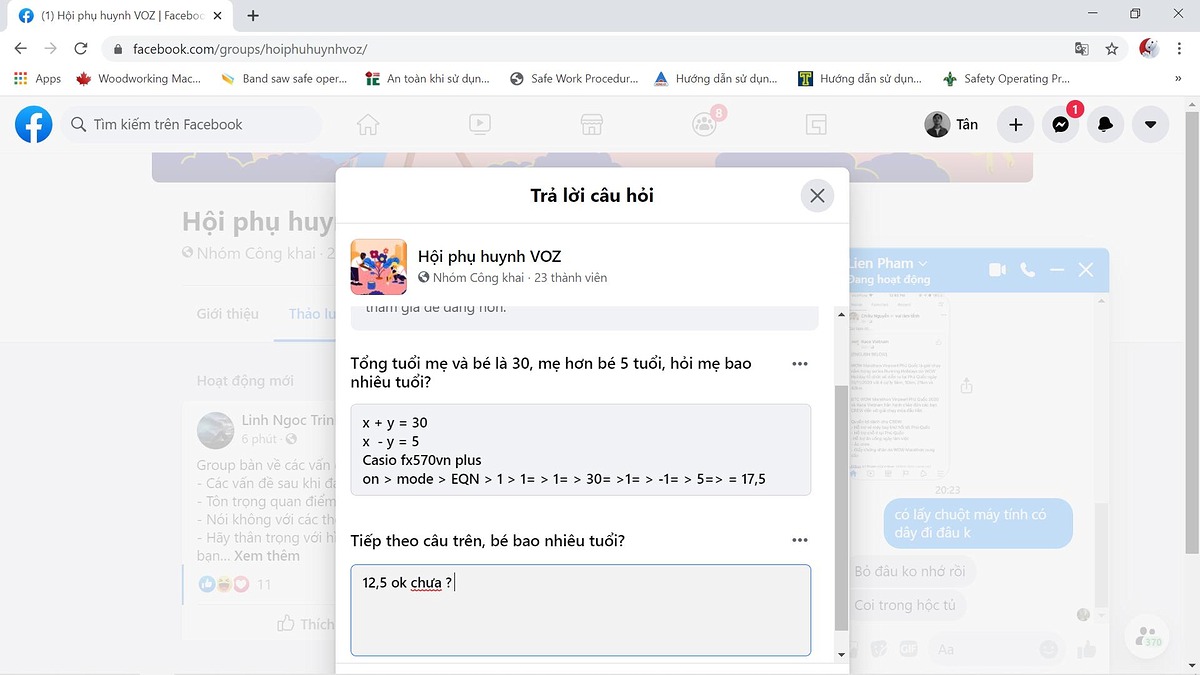Open the Safe Work Procedur... bookmark
Viewport: 1200px width, 675px height.
click(x=574, y=78)
